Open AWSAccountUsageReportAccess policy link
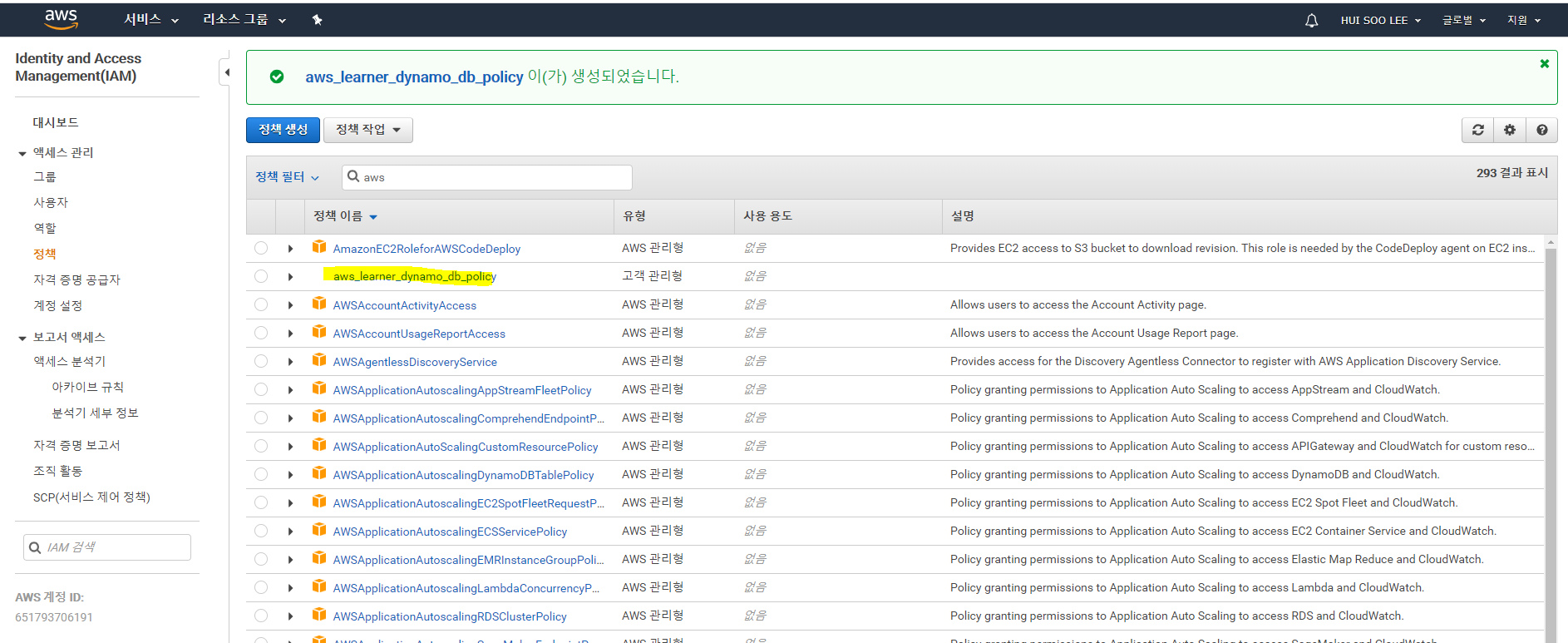The height and width of the screenshot is (643, 1568). pos(419,334)
